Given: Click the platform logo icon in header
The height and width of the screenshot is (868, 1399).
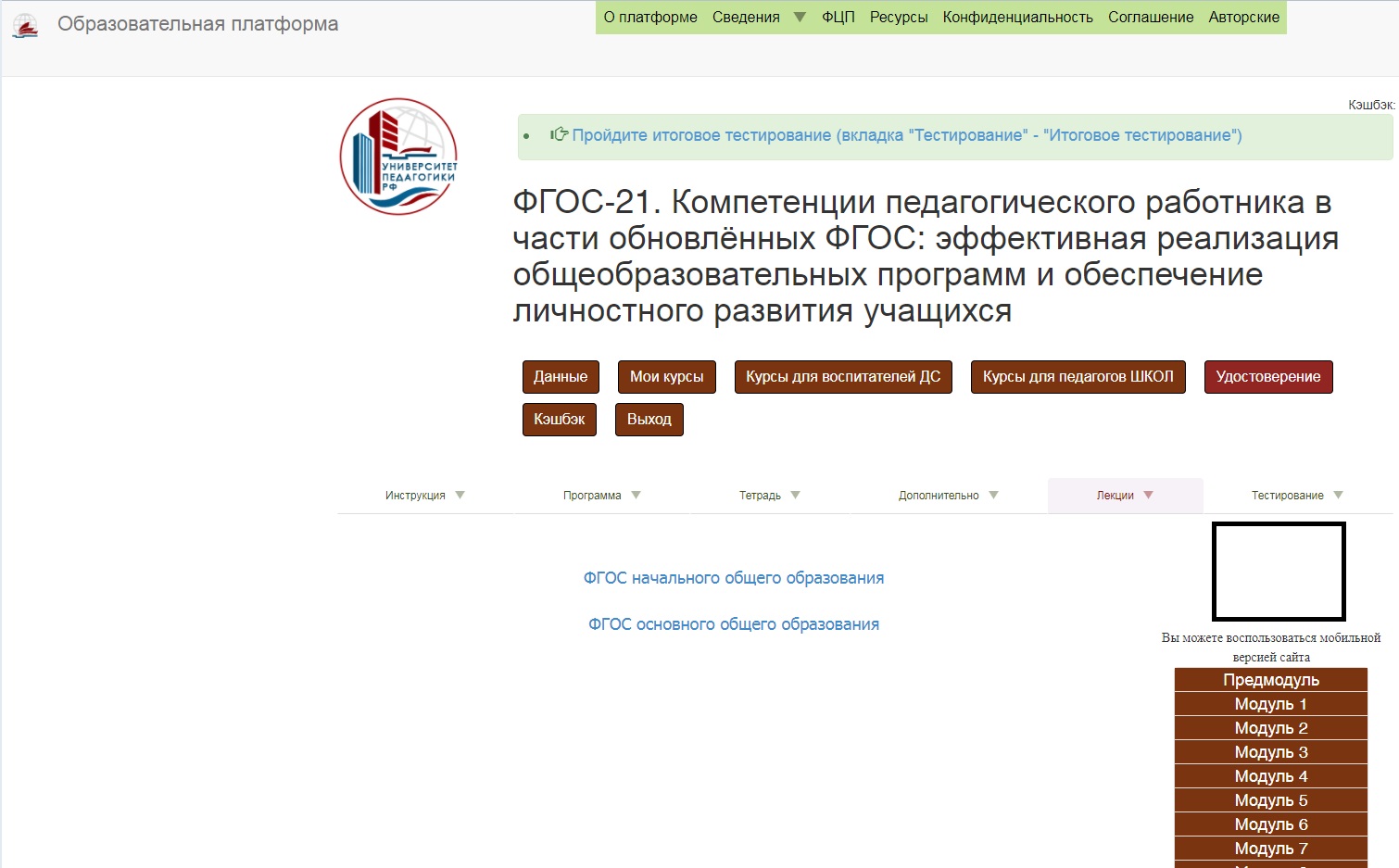Looking at the screenshot, I should (x=25, y=26).
